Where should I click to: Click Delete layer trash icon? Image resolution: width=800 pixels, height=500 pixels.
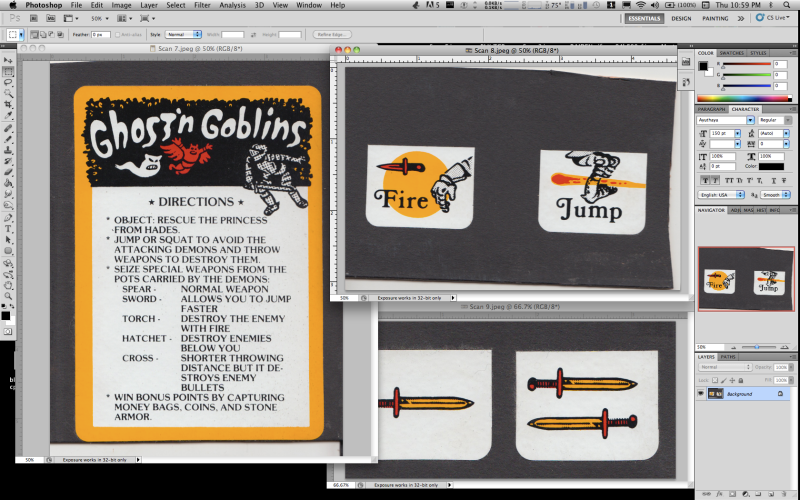pos(783,494)
